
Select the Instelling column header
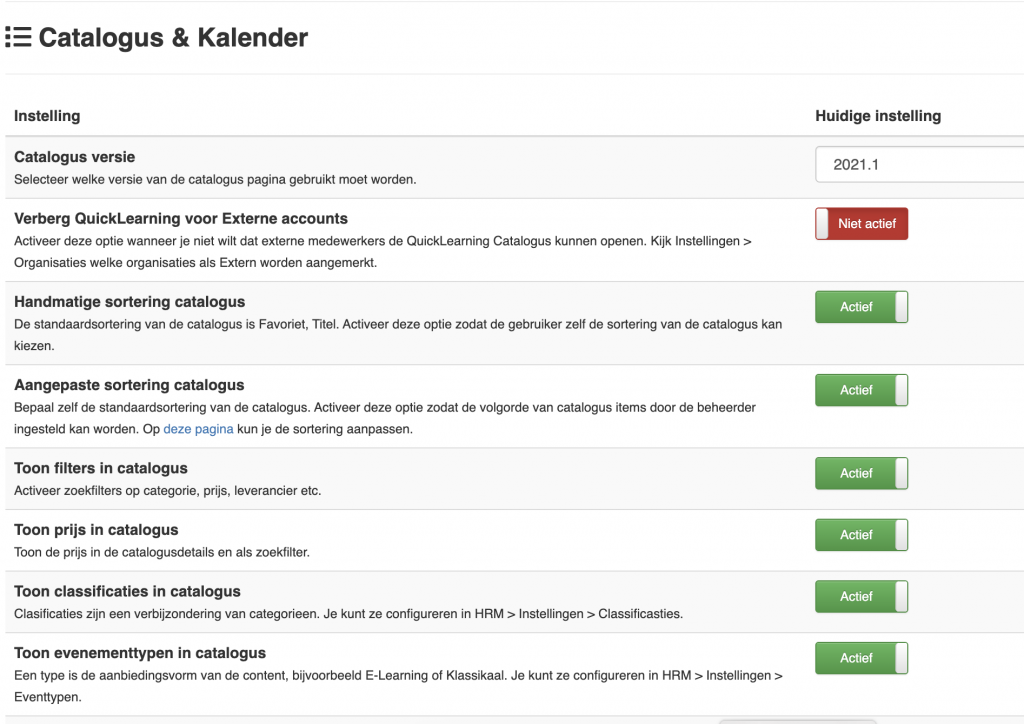tap(47, 116)
